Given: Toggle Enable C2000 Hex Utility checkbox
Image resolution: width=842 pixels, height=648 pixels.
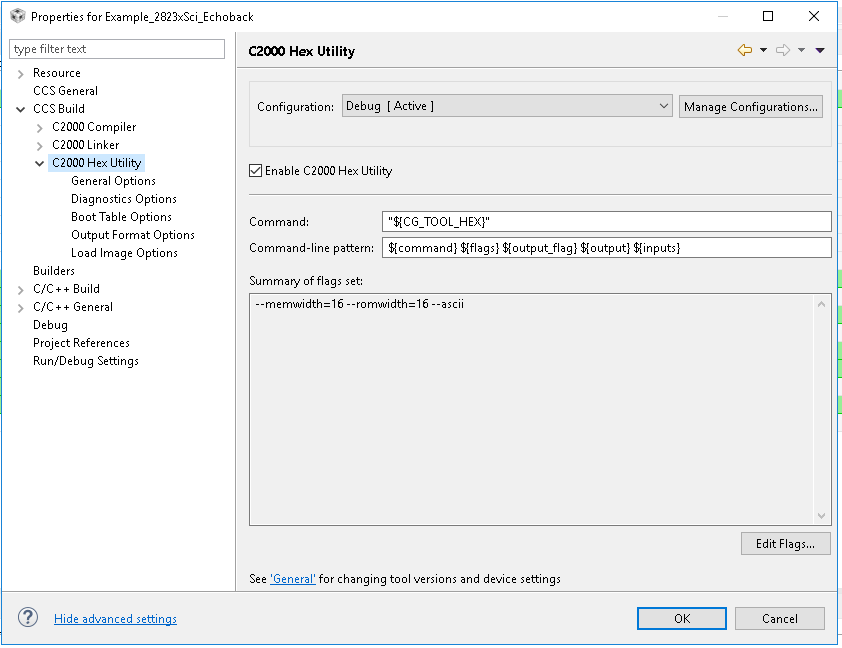Looking at the screenshot, I should (255, 171).
